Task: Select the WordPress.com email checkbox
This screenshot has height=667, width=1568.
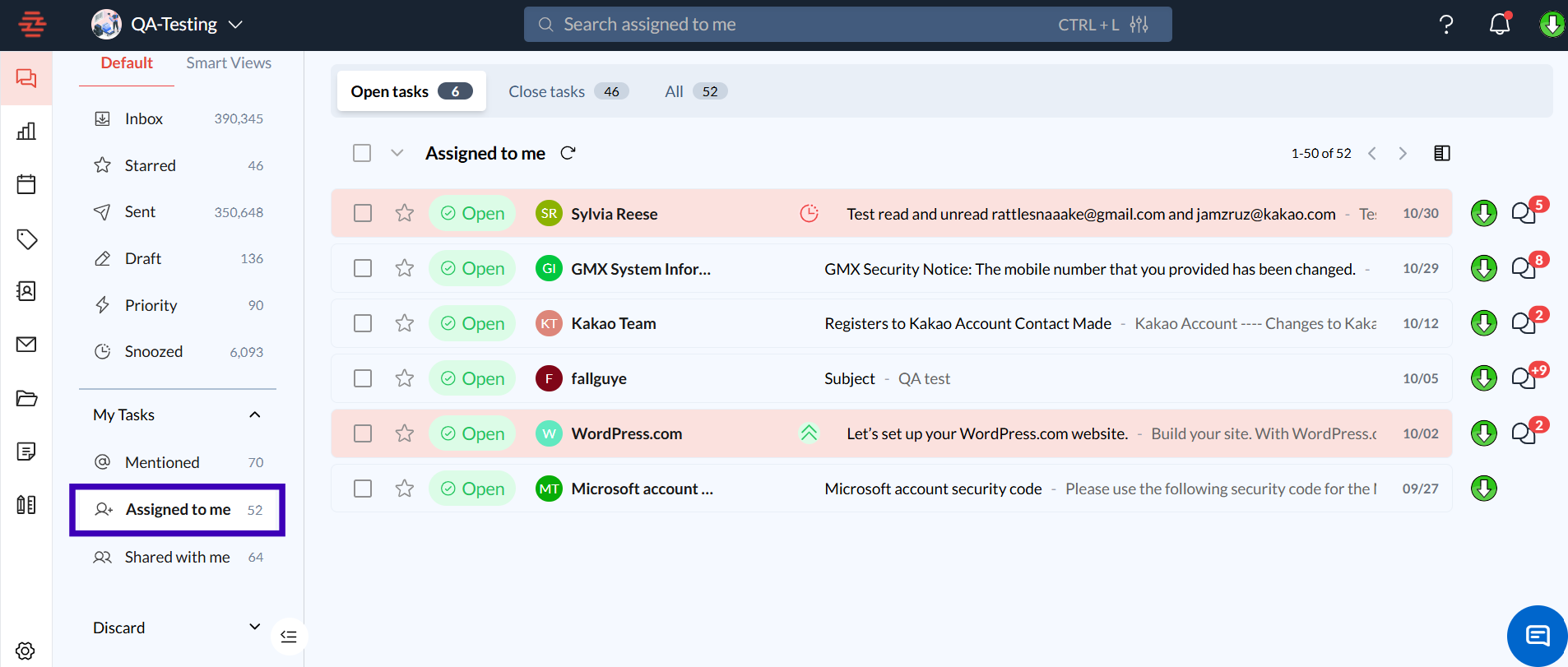Action: tap(363, 433)
